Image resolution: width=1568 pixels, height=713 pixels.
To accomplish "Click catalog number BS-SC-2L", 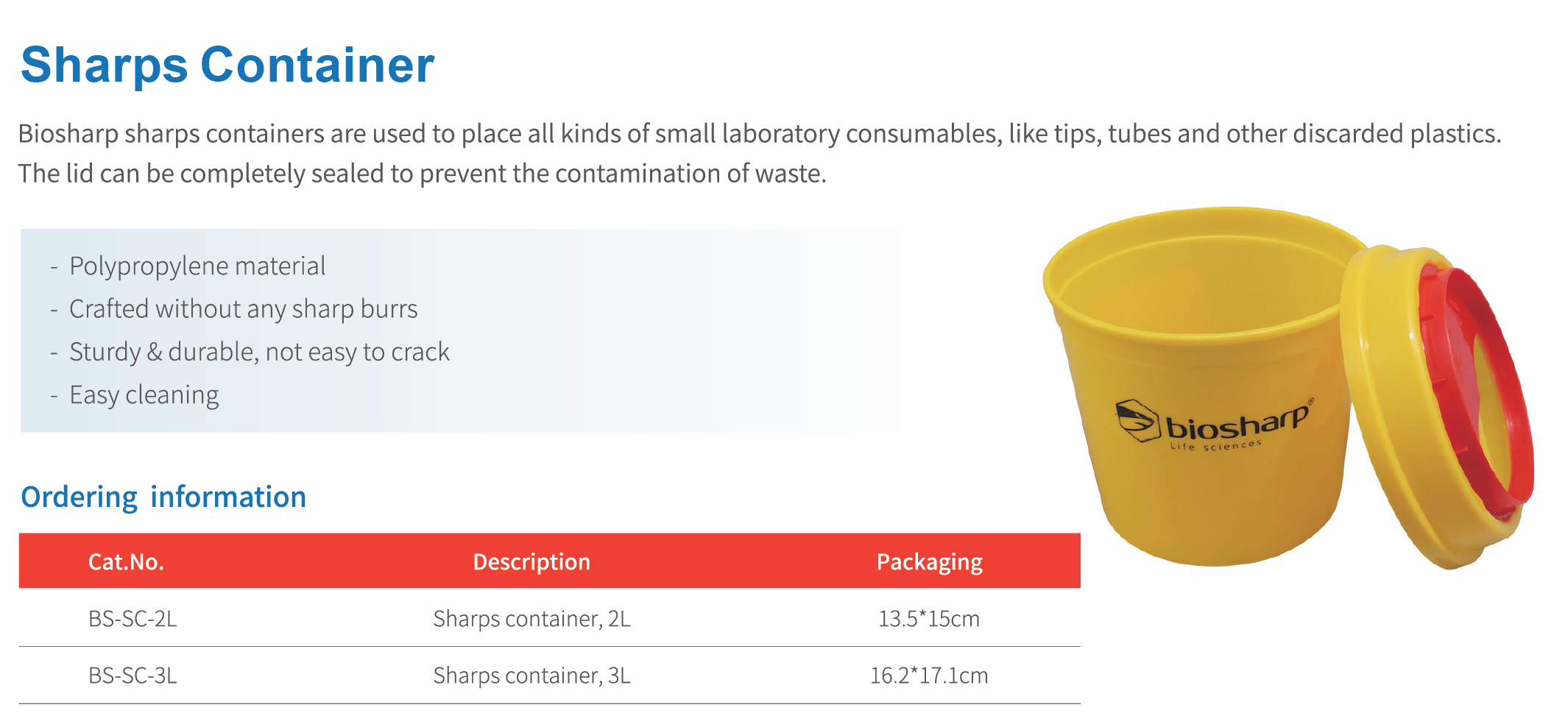I will click(x=133, y=619).
